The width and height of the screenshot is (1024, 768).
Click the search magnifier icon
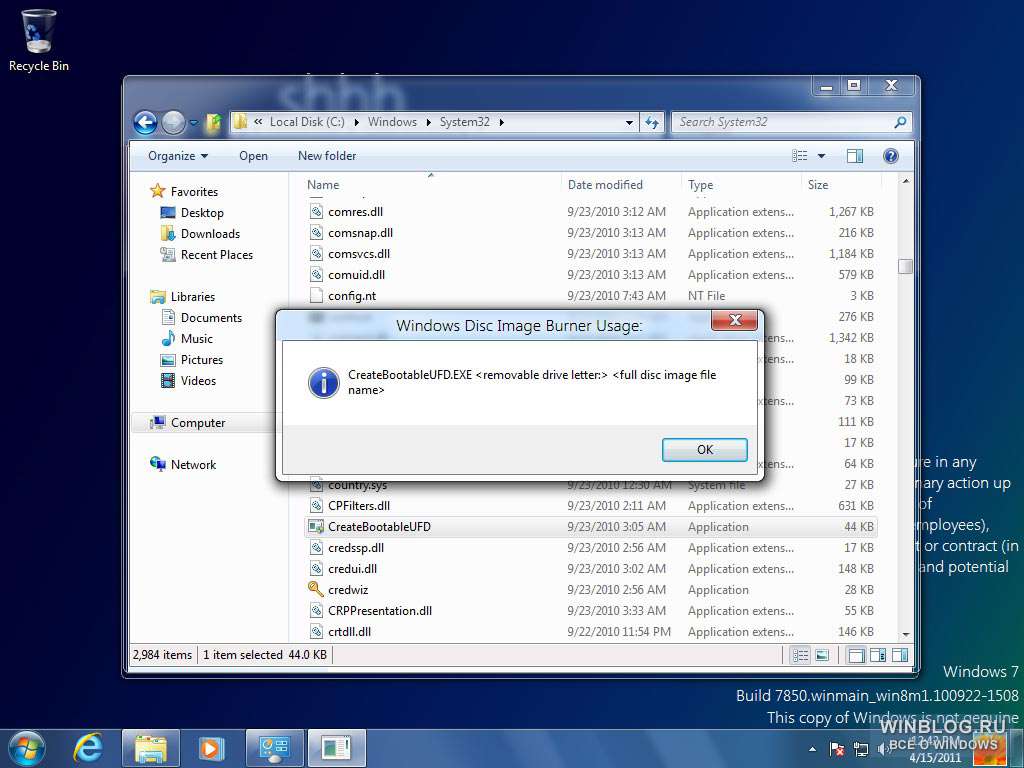coord(900,122)
